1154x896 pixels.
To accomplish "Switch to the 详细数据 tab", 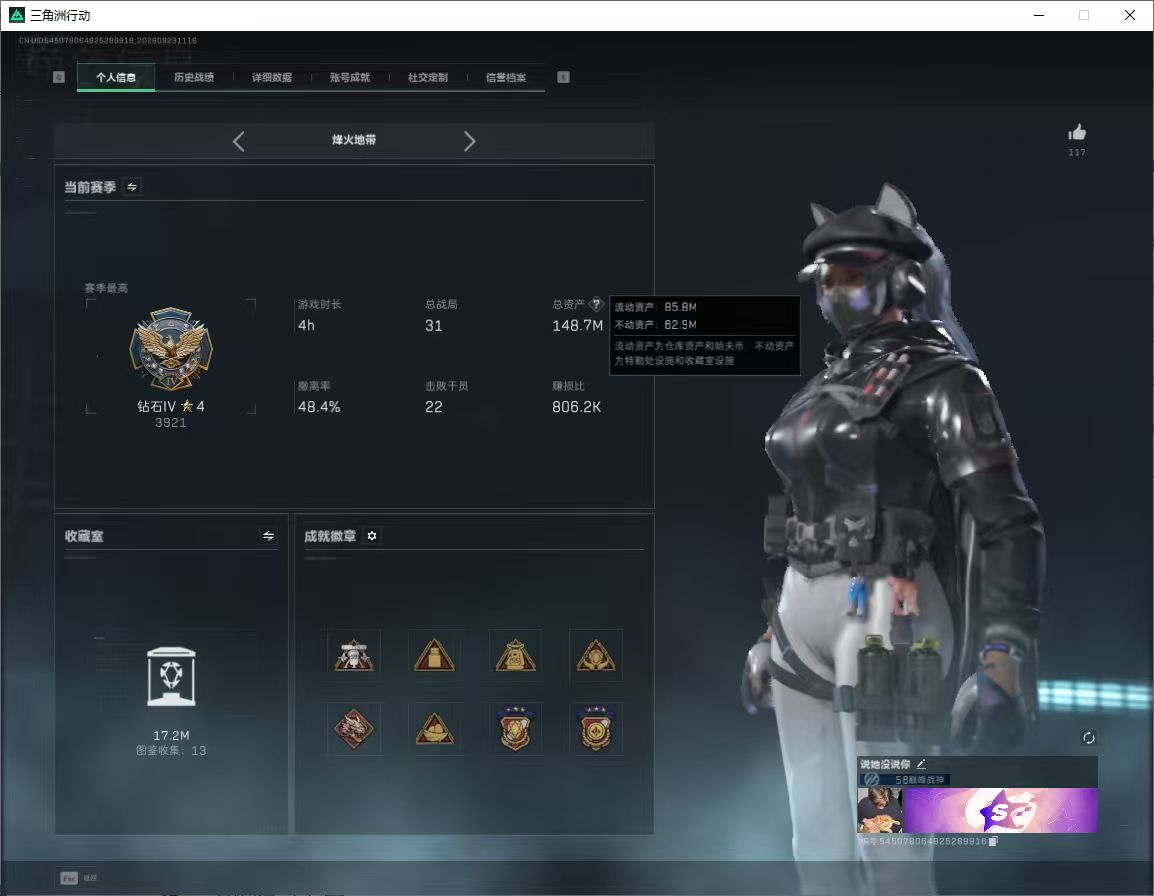I will (x=272, y=77).
